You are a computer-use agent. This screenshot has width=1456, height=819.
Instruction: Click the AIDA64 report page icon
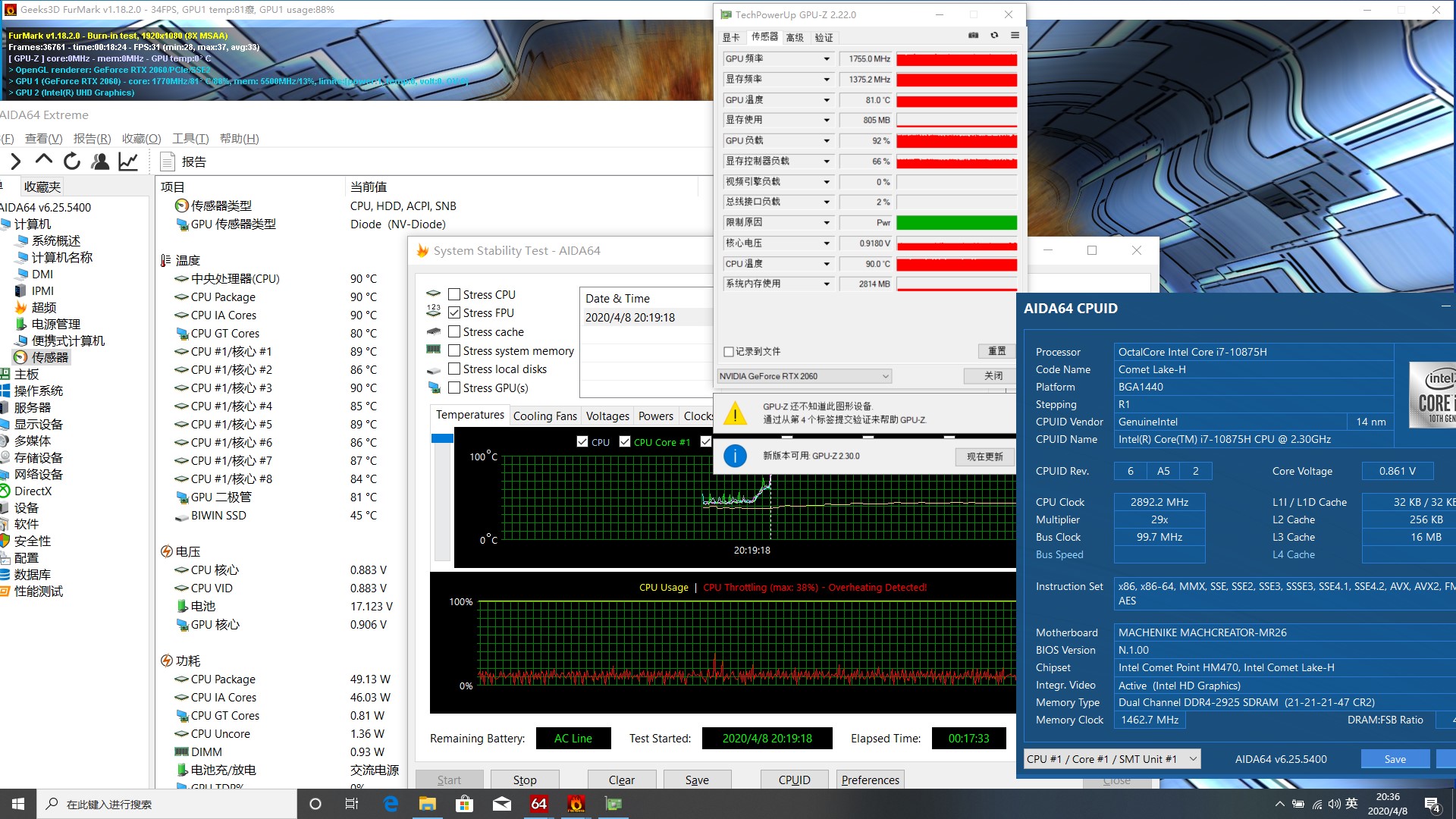coord(168,162)
